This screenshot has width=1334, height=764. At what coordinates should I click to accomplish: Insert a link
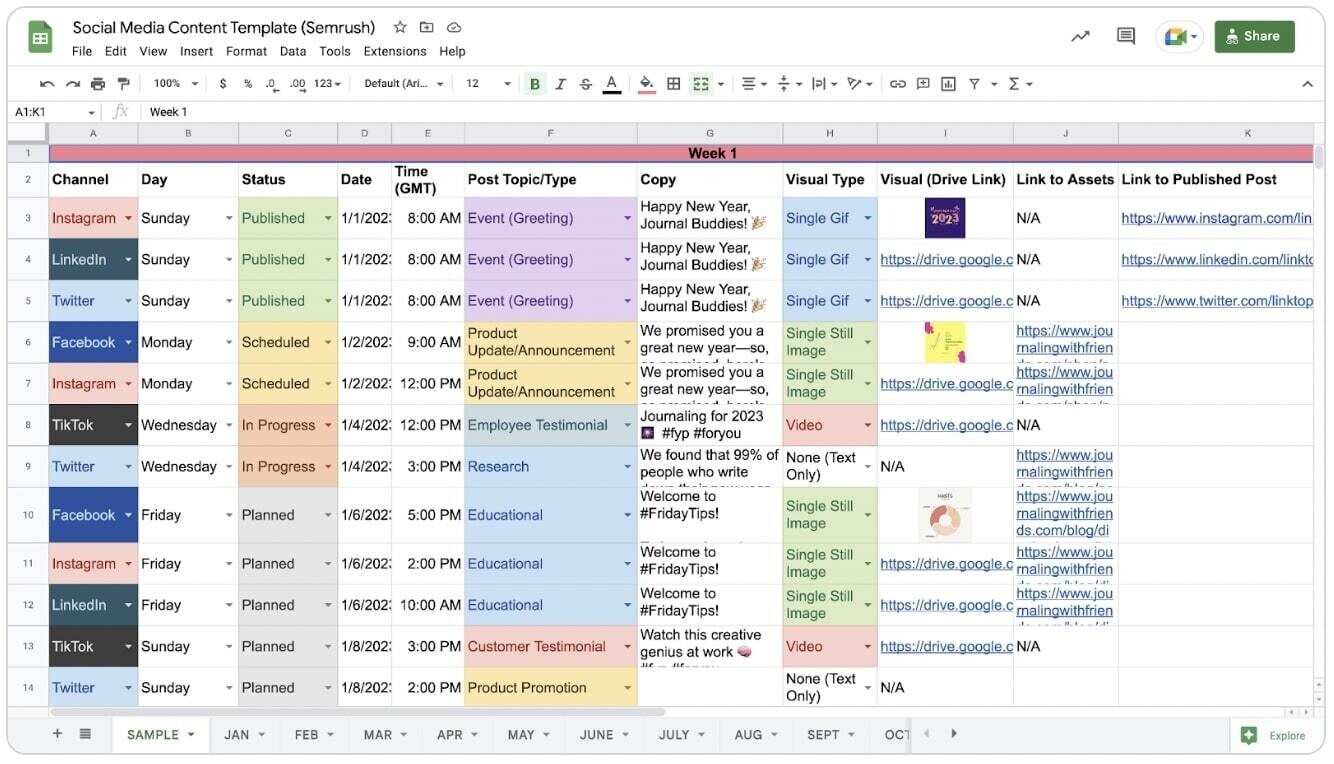tap(898, 84)
